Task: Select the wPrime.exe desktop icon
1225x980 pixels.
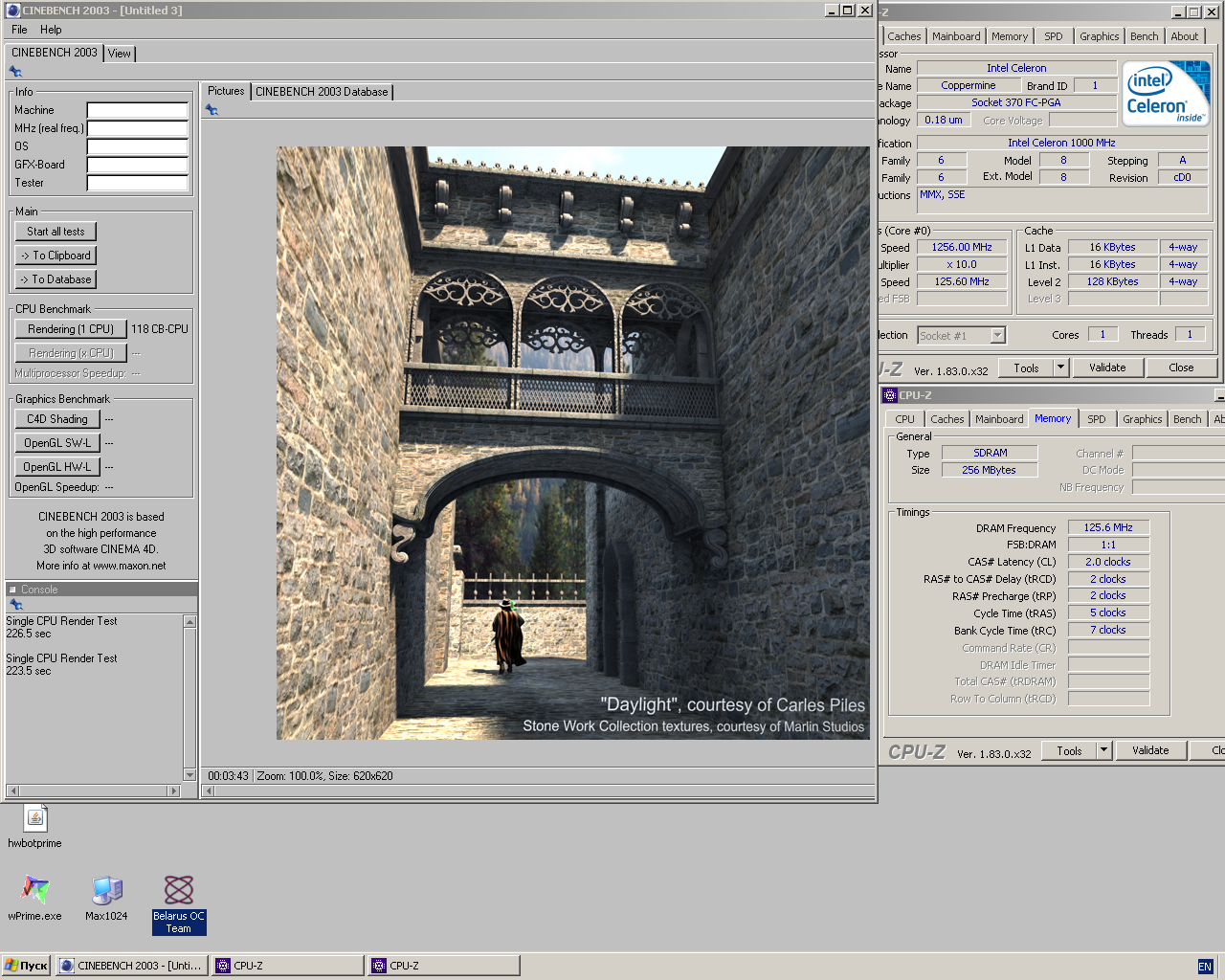Action: click(34, 899)
